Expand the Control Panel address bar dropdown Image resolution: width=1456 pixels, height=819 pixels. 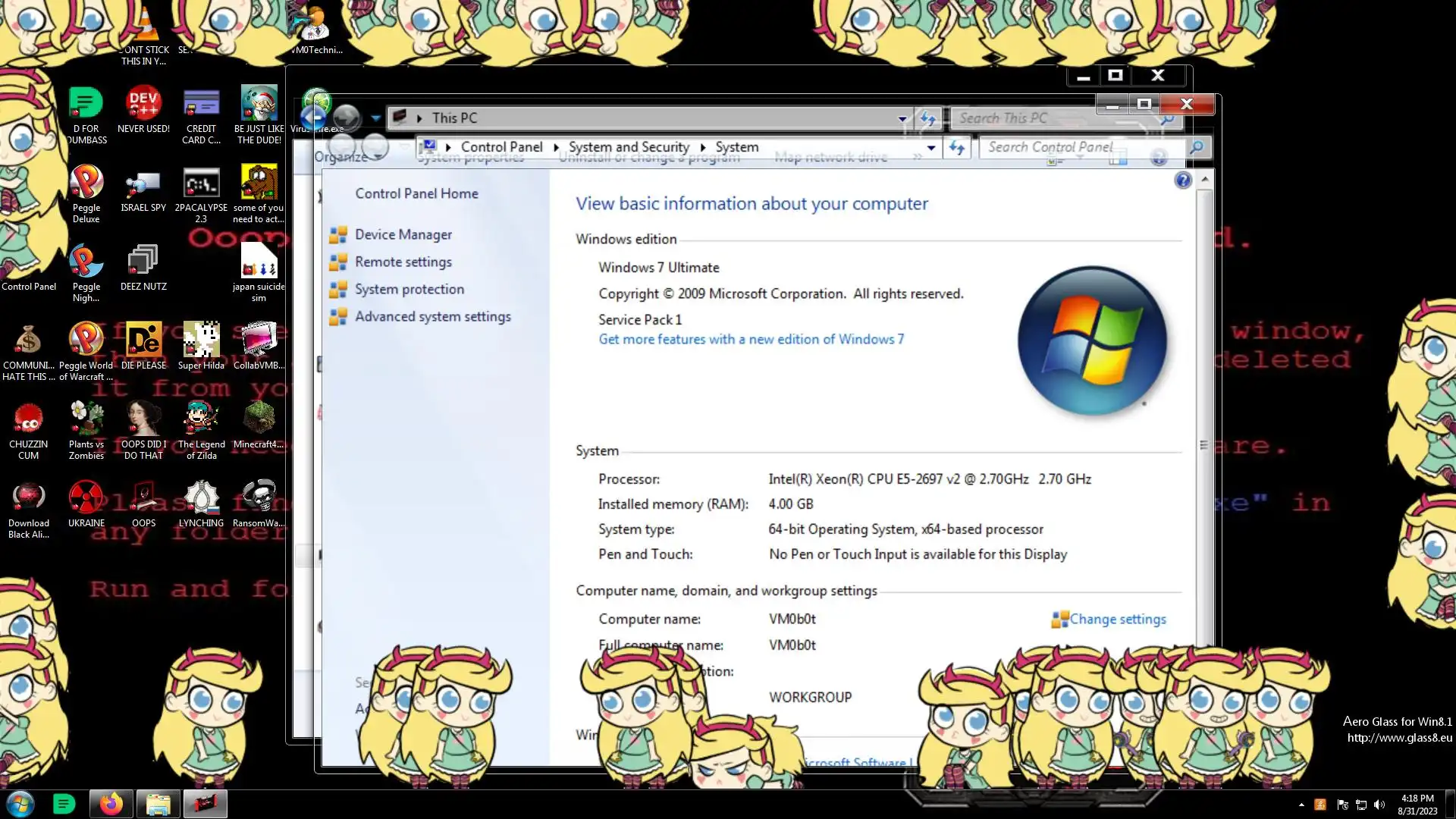(931, 148)
